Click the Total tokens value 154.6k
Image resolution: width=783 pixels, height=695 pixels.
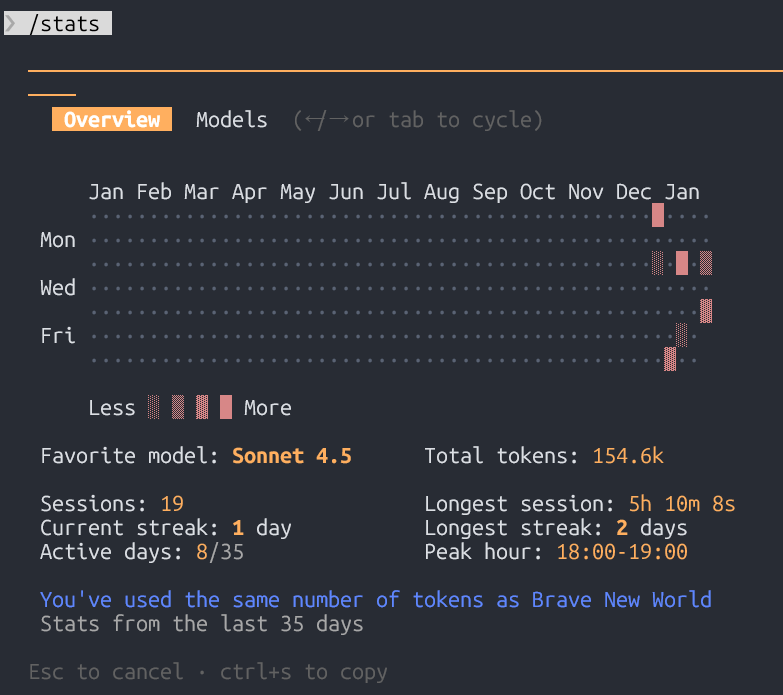click(628, 456)
